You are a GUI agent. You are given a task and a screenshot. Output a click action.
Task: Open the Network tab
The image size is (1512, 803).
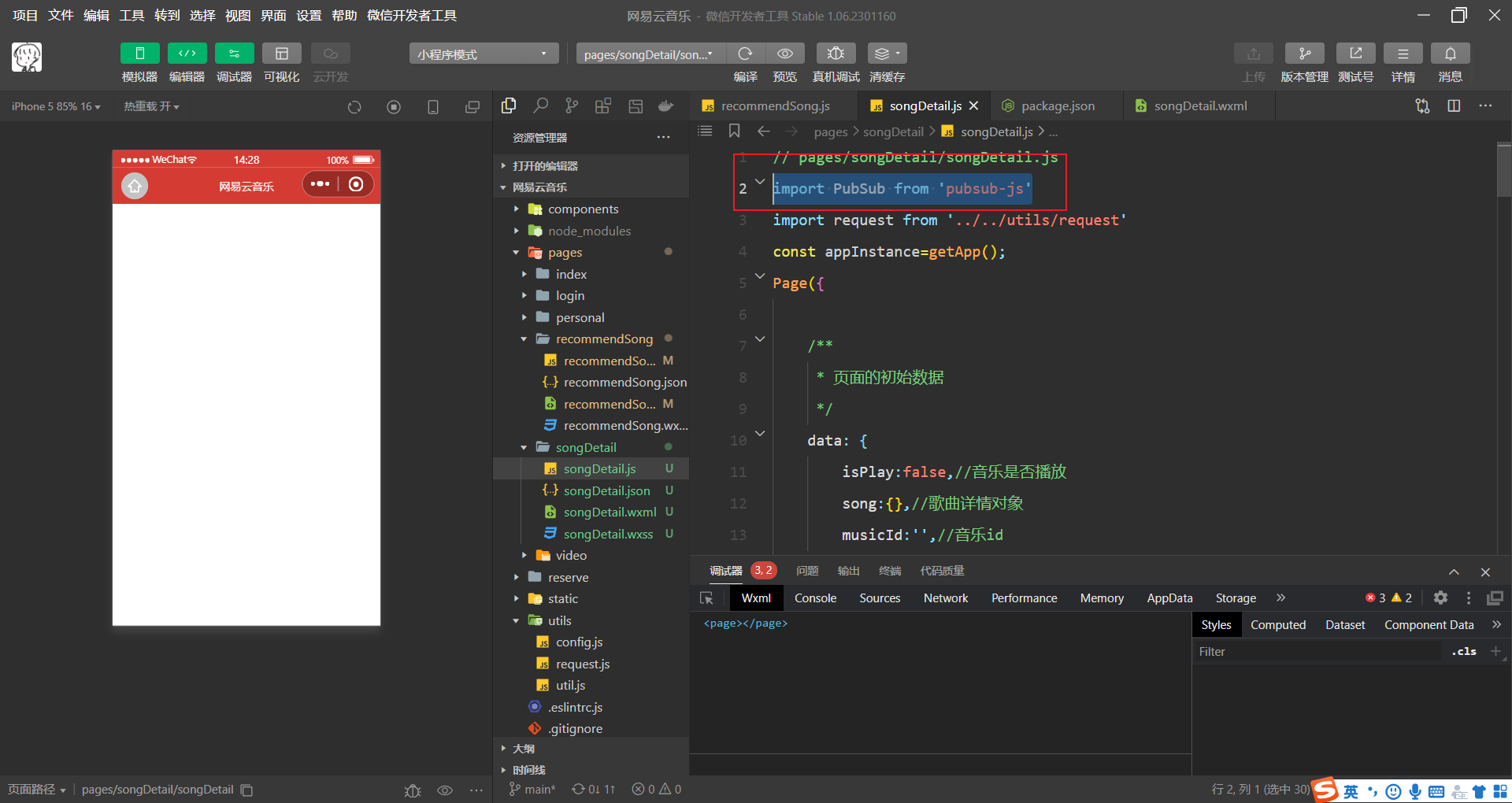pyautogui.click(x=946, y=598)
